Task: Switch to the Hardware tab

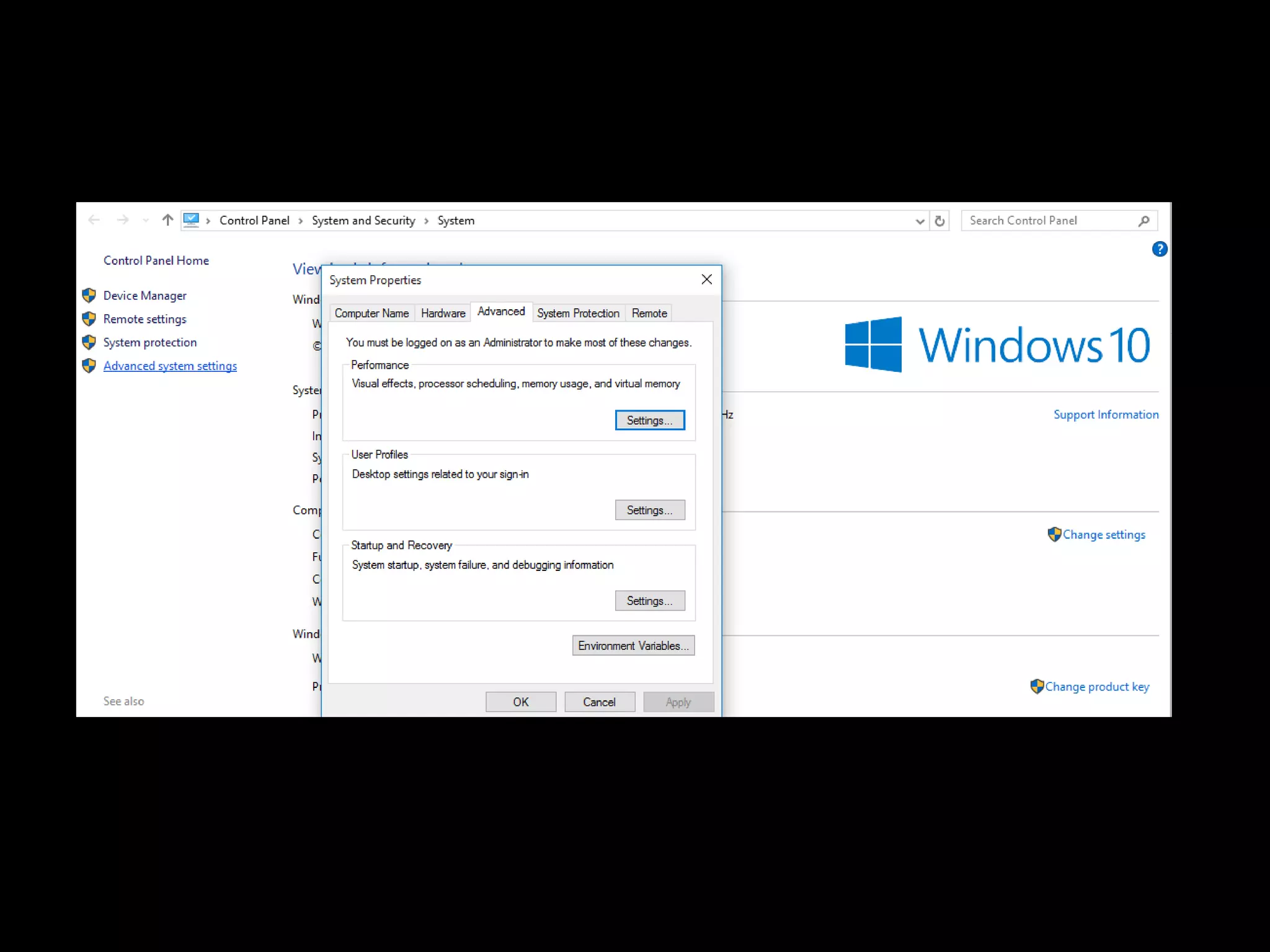Action: click(x=443, y=313)
